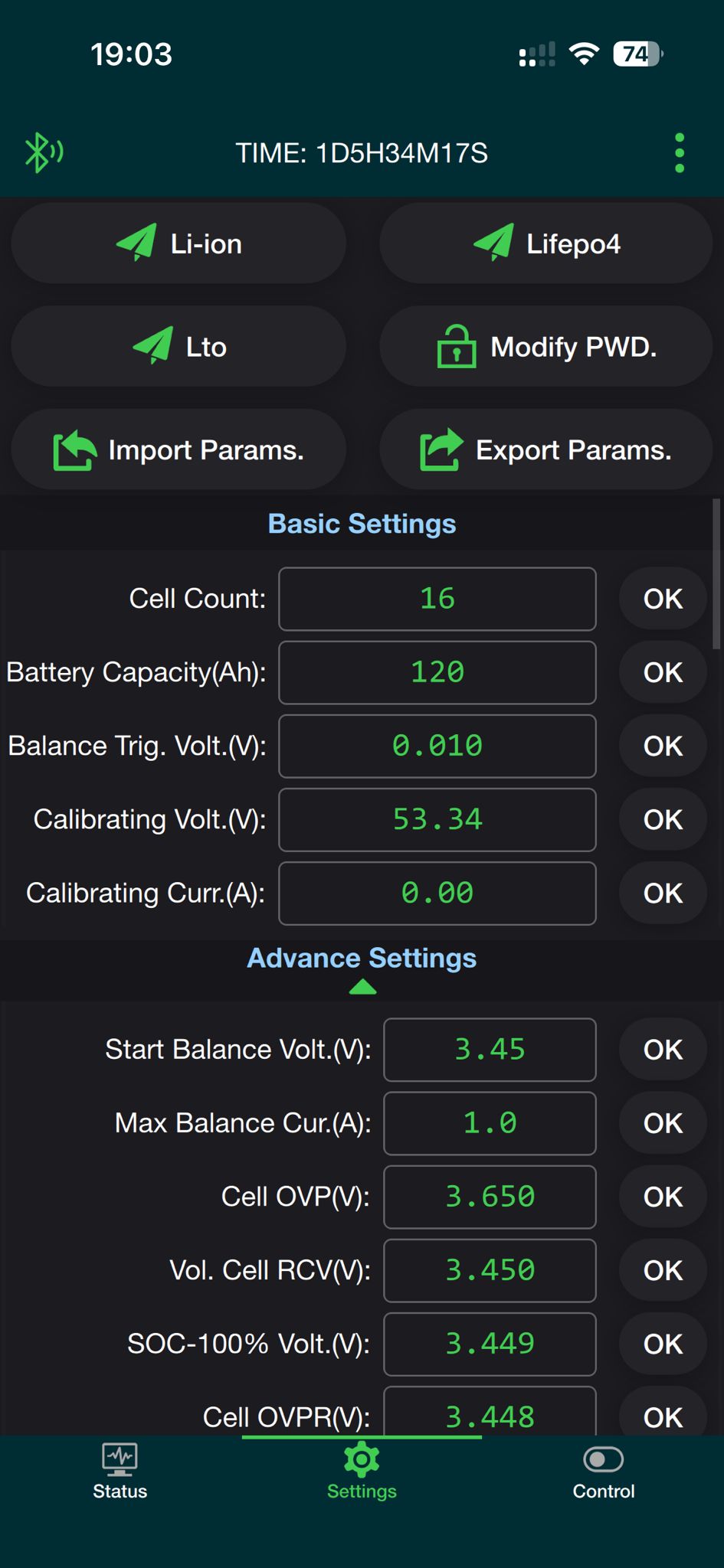The image size is (724, 1568).
Task: Tap the Modify PWD. lock icon
Action: tap(456, 347)
